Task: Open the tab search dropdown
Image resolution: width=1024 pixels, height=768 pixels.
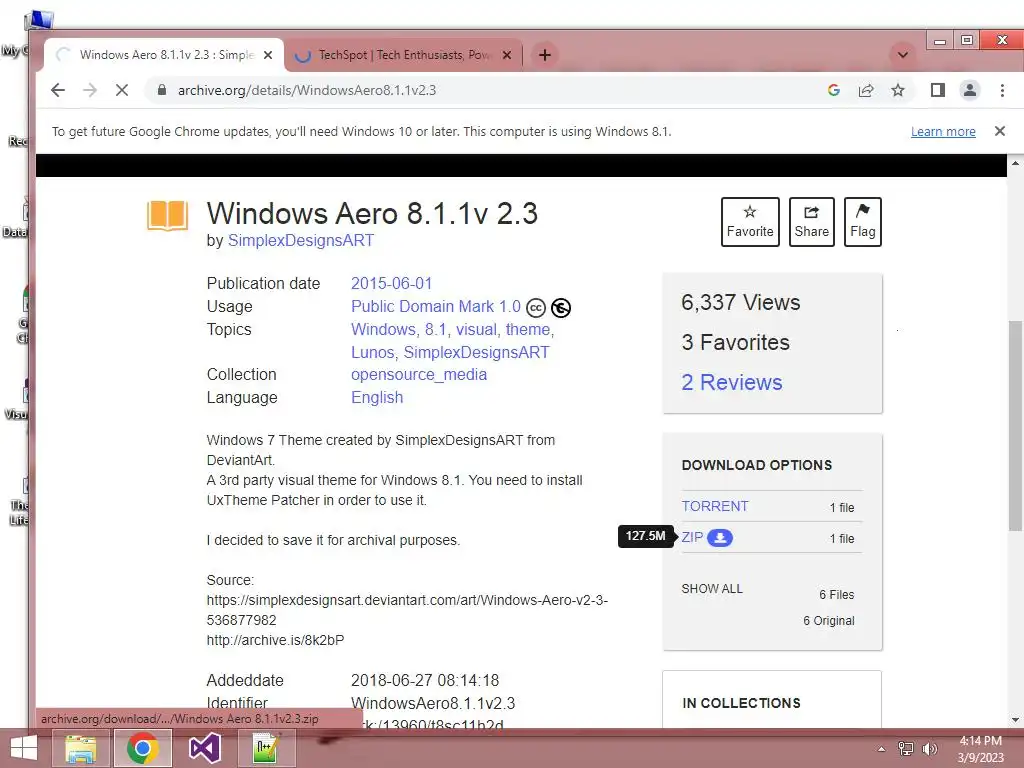Action: coord(903,55)
